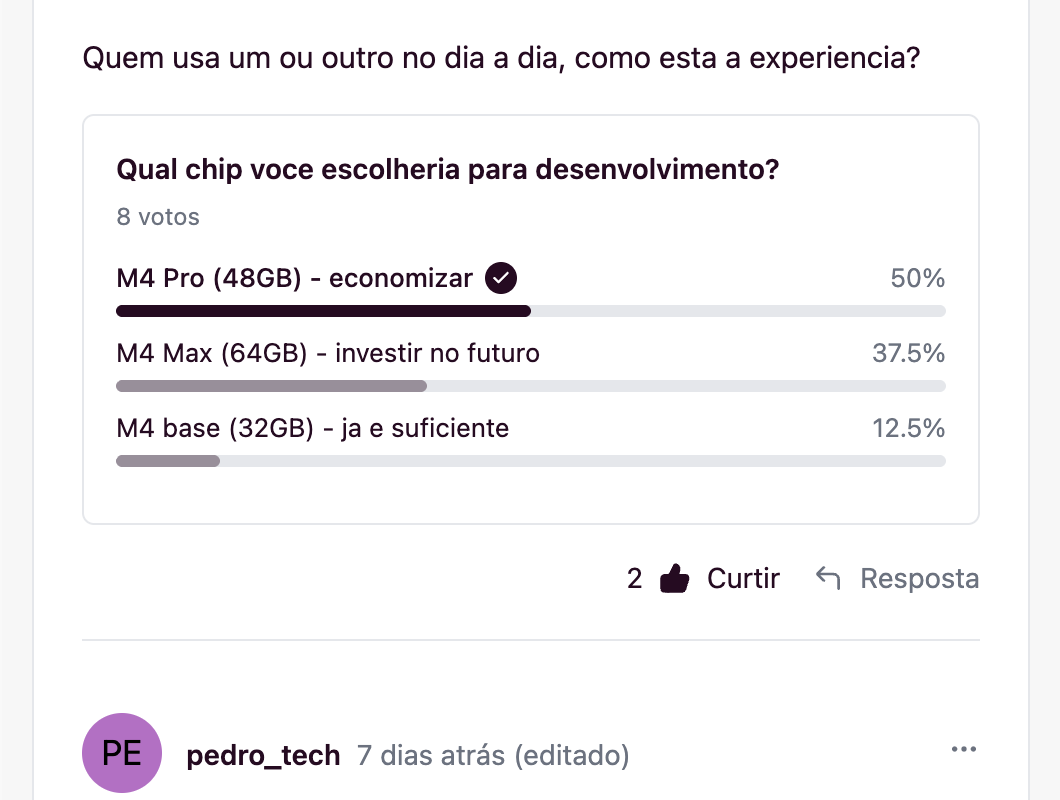Open the pedro_tech profile link
The height and width of the screenshot is (800, 1060).
click(x=264, y=755)
